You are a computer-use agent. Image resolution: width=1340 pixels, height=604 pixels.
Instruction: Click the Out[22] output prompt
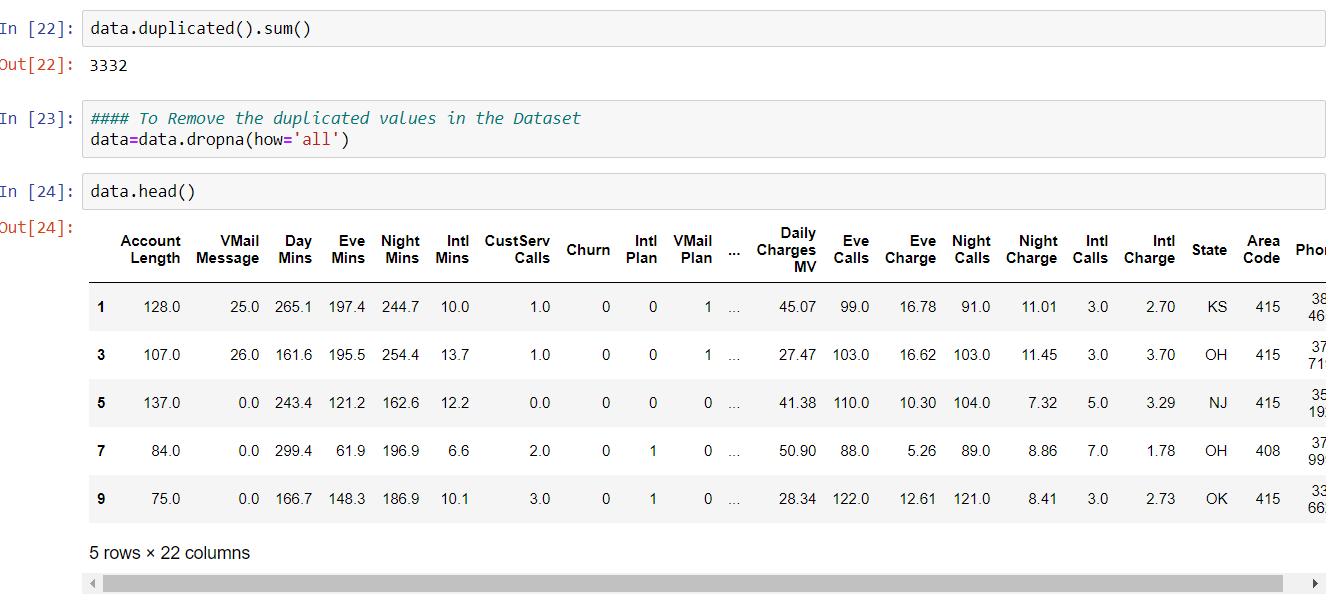pos(38,66)
